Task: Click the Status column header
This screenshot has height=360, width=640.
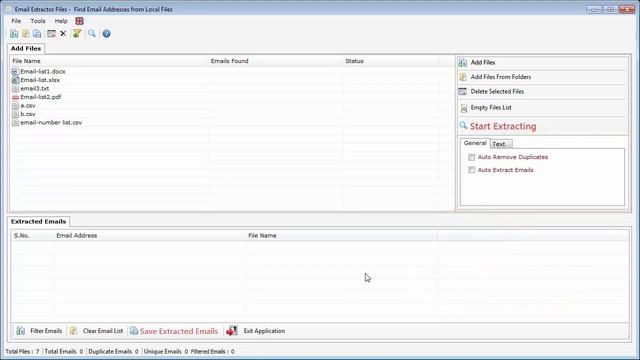Action: tap(391, 61)
